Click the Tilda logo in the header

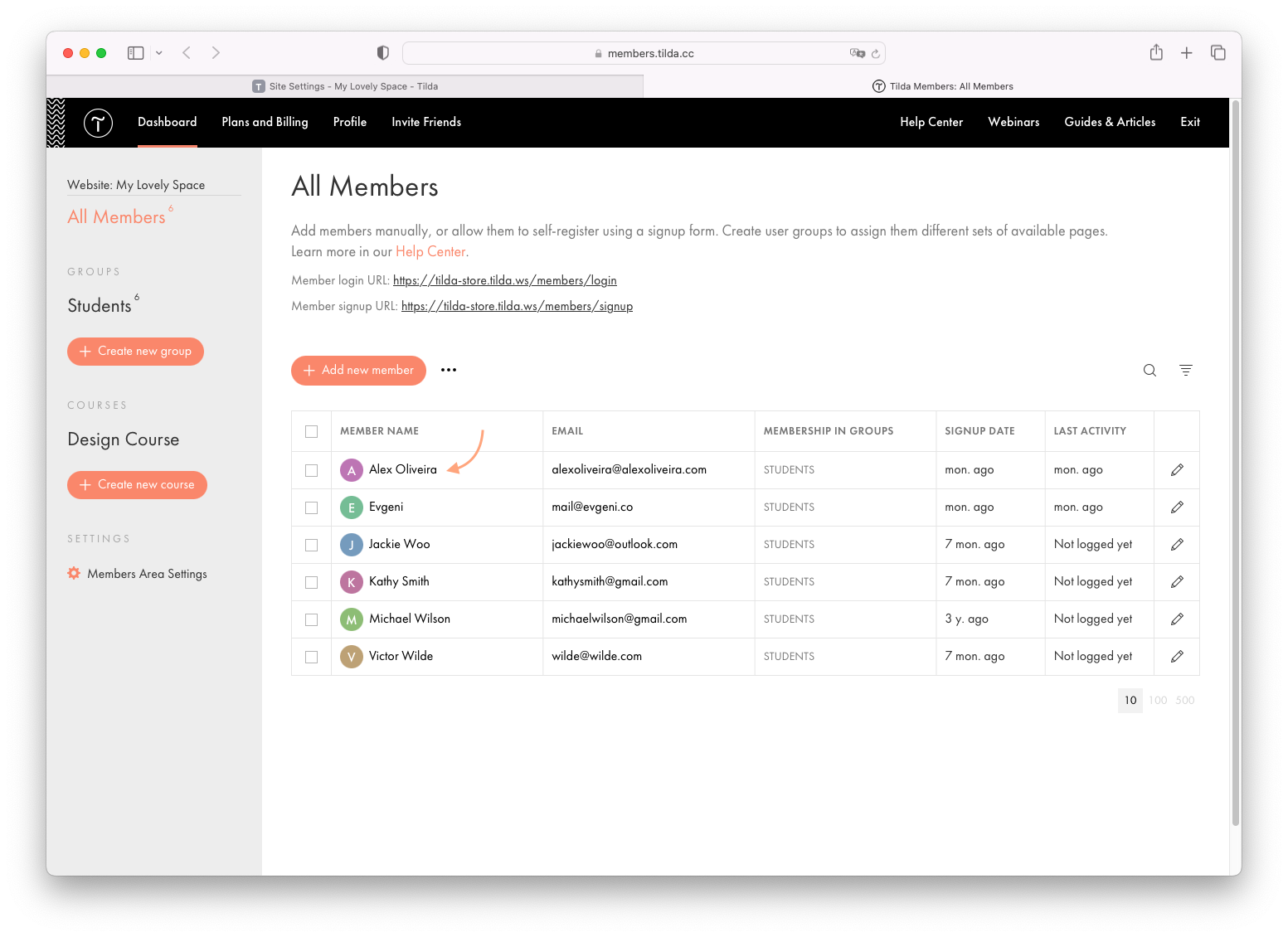[x=98, y=122]
